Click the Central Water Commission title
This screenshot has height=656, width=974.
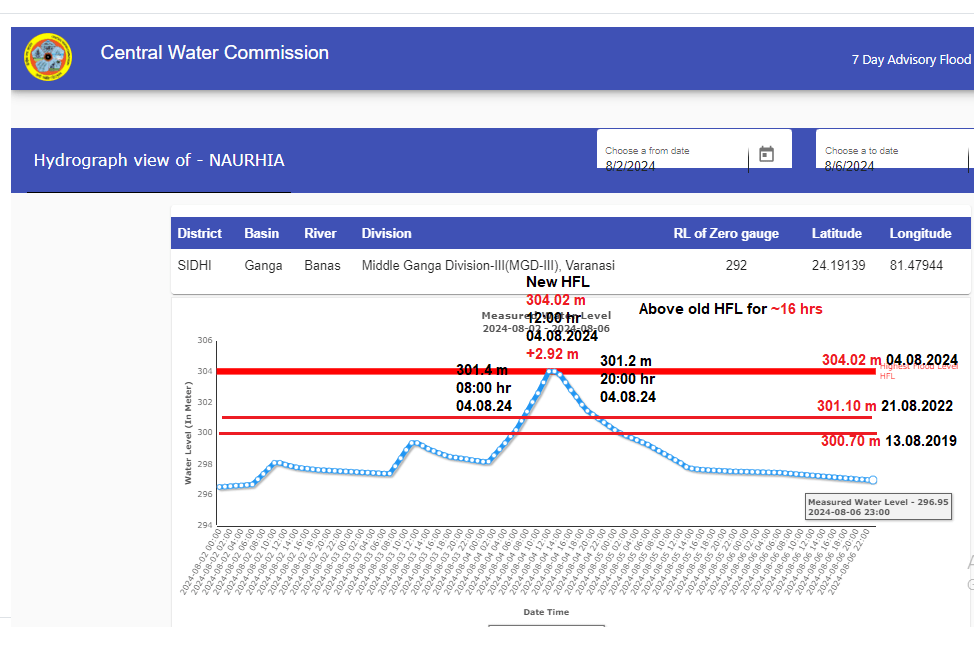click(214, 53)
